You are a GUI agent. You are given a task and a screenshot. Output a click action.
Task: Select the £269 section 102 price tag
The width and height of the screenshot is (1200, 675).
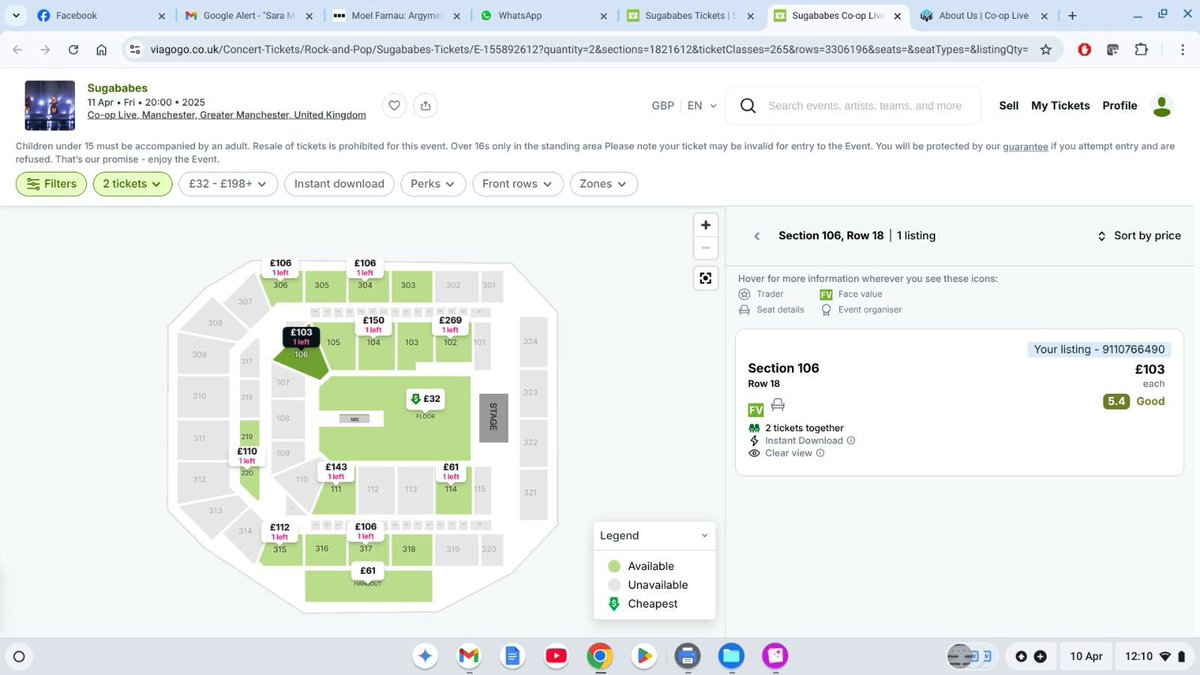(450, 324)
